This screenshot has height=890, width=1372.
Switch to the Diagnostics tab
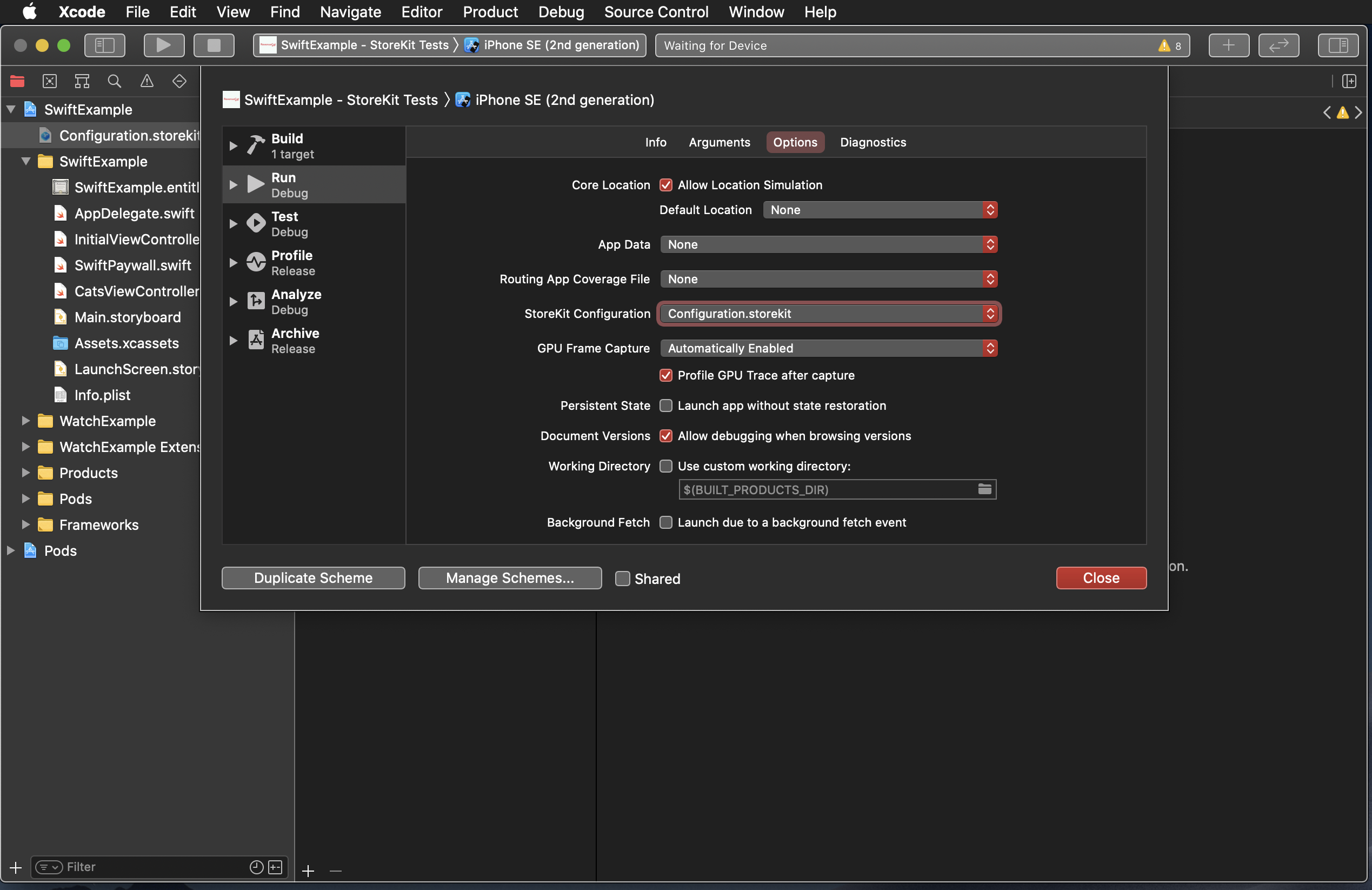872,142
